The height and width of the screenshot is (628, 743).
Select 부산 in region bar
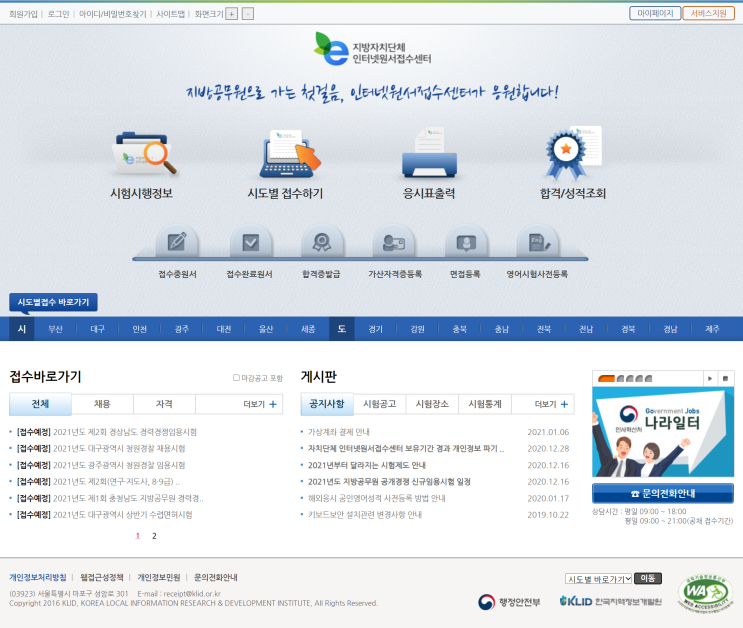(55, 329)
